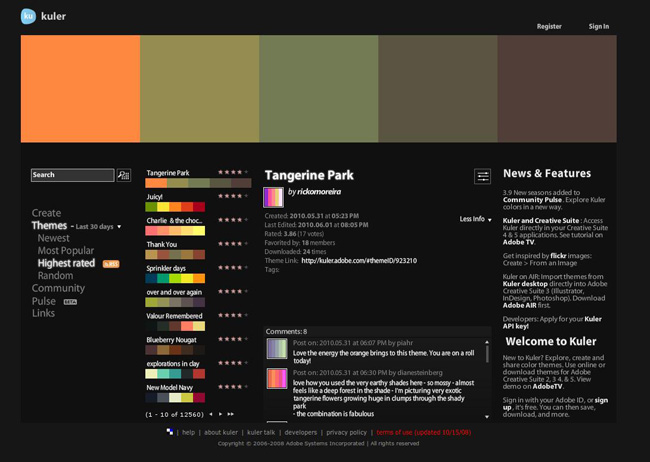Click the Pulse beta badge
The height and width of the screenshot is (462, 650).
[70, 302]
